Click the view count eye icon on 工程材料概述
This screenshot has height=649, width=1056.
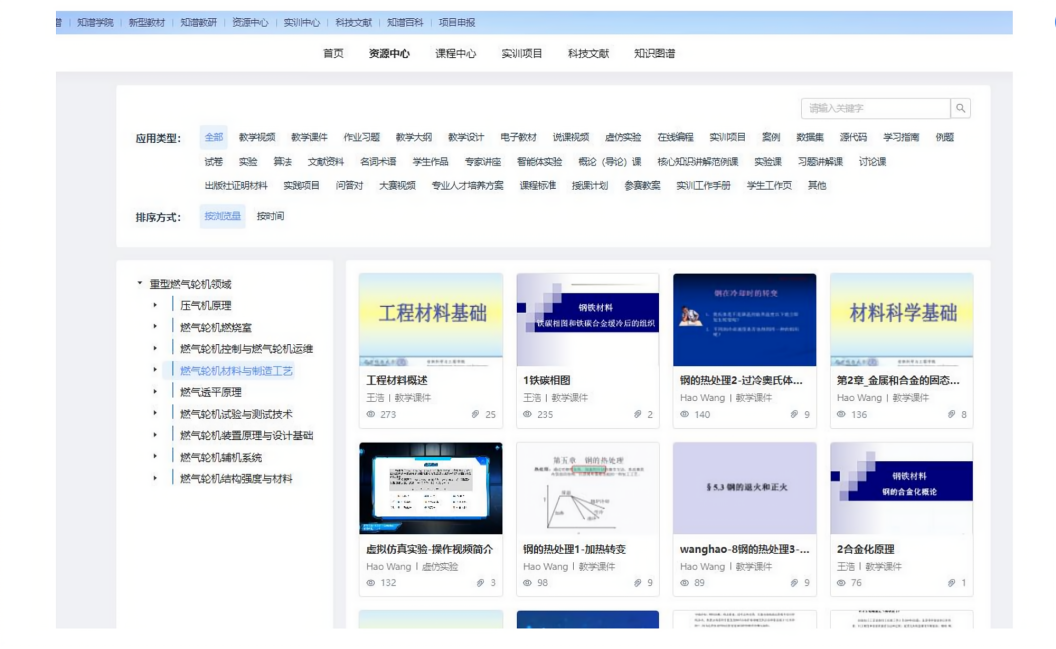[371, 415]
